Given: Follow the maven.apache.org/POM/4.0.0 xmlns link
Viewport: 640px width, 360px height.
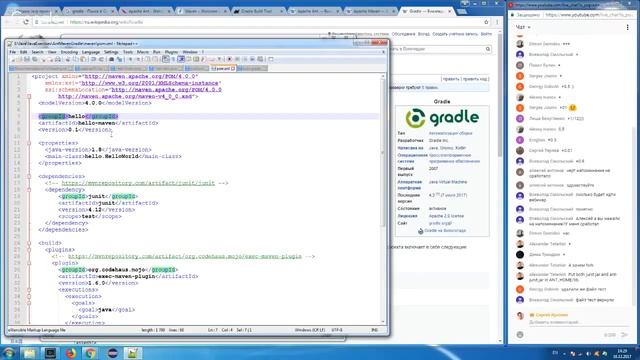Looking at the screenshot, I should 140,76.
